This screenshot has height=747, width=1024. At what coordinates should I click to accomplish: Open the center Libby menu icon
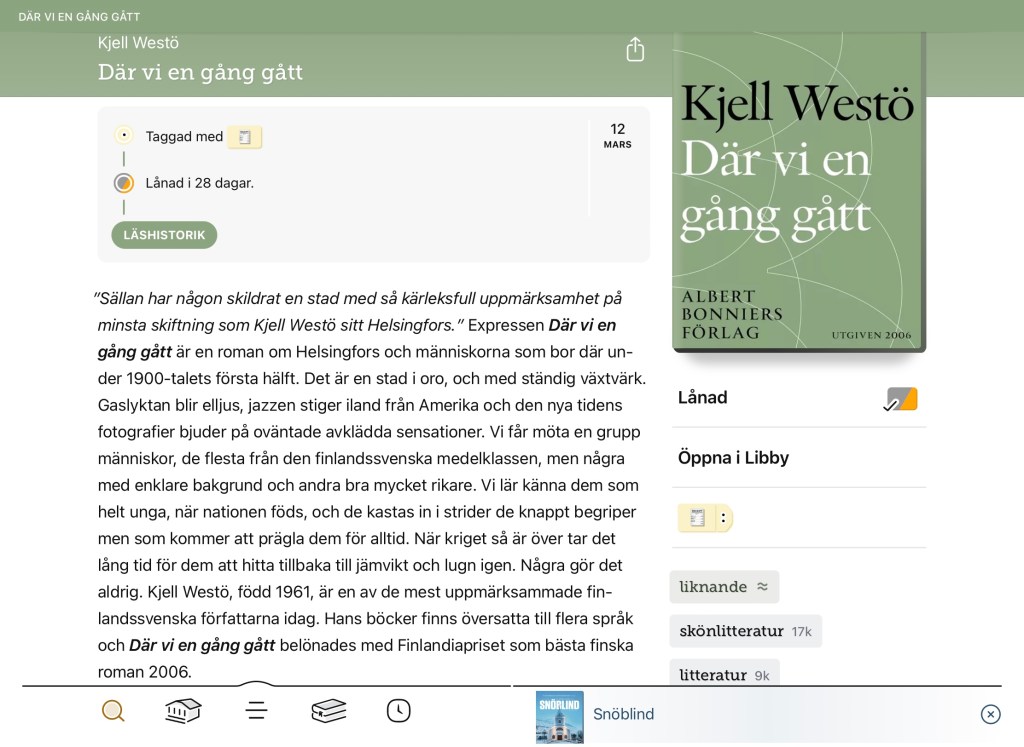tap(256, 710)
